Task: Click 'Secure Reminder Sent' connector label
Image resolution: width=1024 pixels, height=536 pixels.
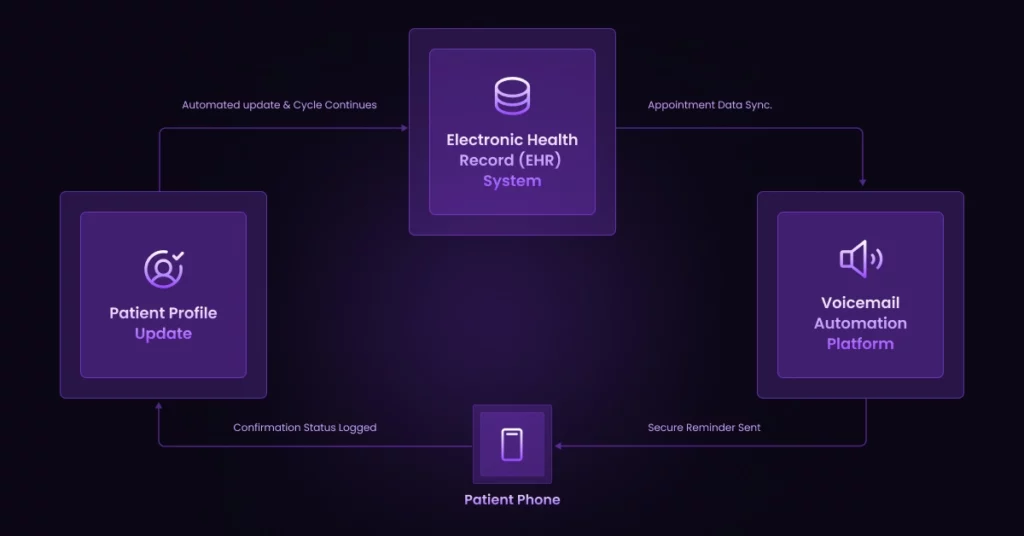Action: (704, 428)
